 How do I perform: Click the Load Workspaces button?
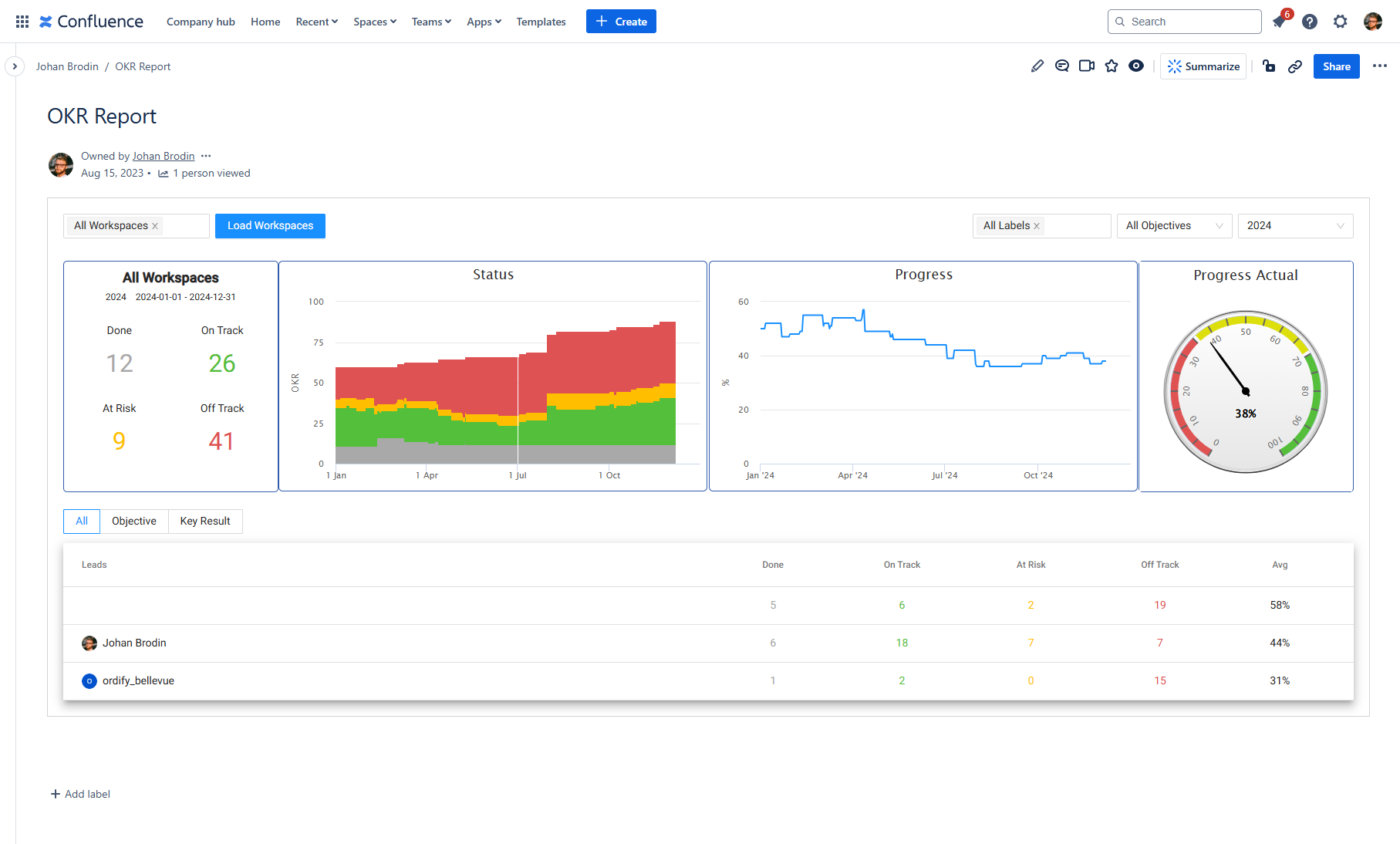[270, 226]
